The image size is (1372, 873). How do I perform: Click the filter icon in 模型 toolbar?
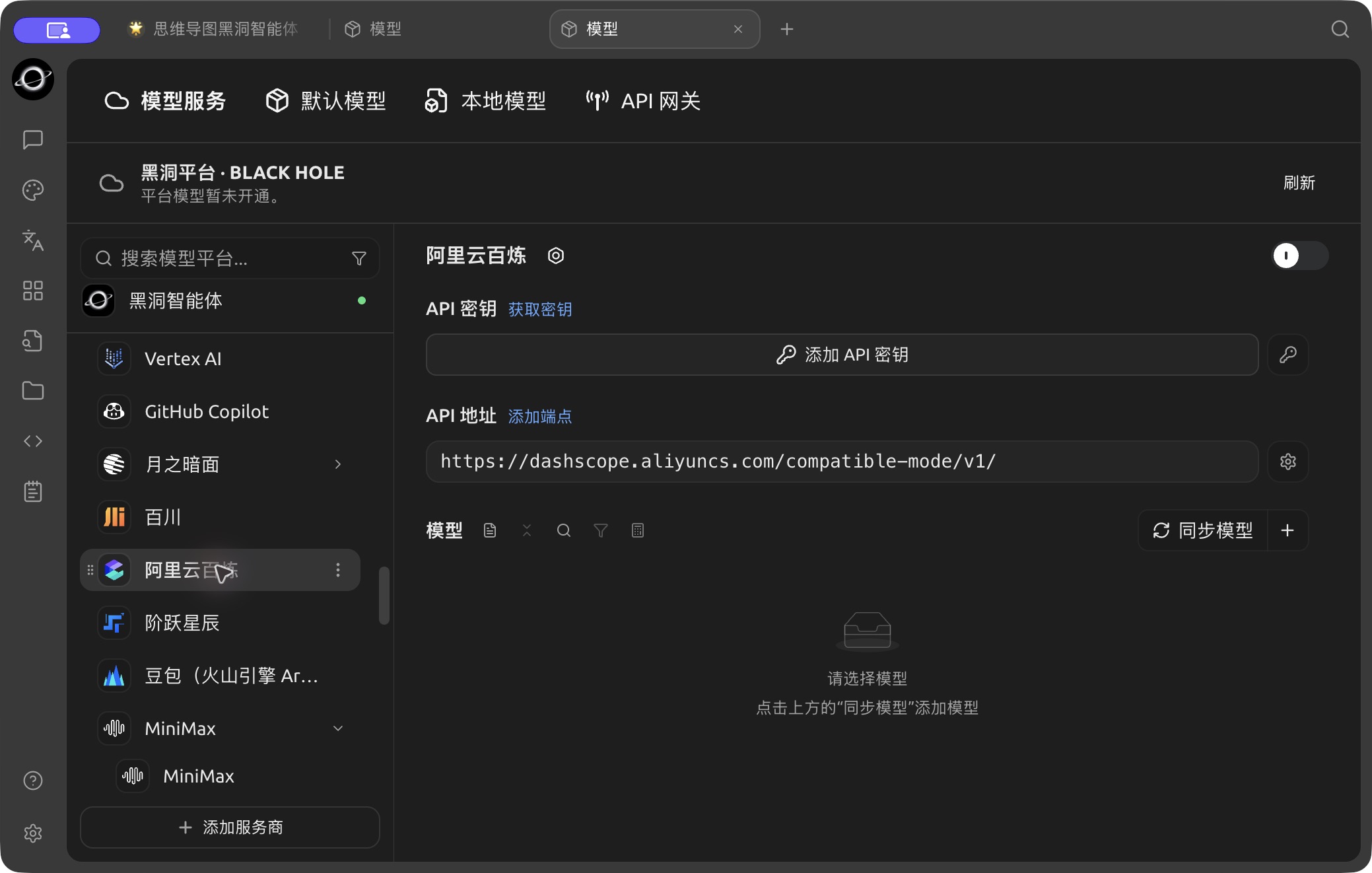pos(601,530)
